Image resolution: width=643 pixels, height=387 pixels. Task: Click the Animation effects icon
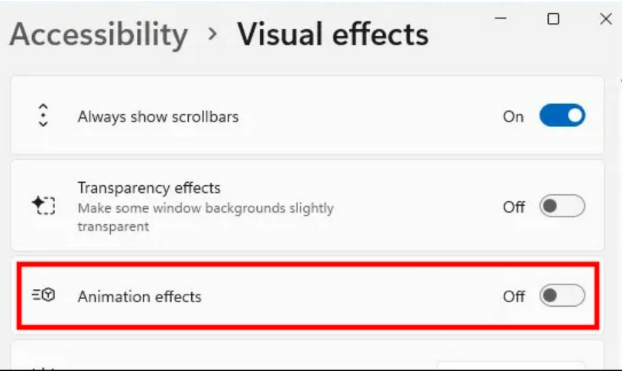tap(43, 295)
